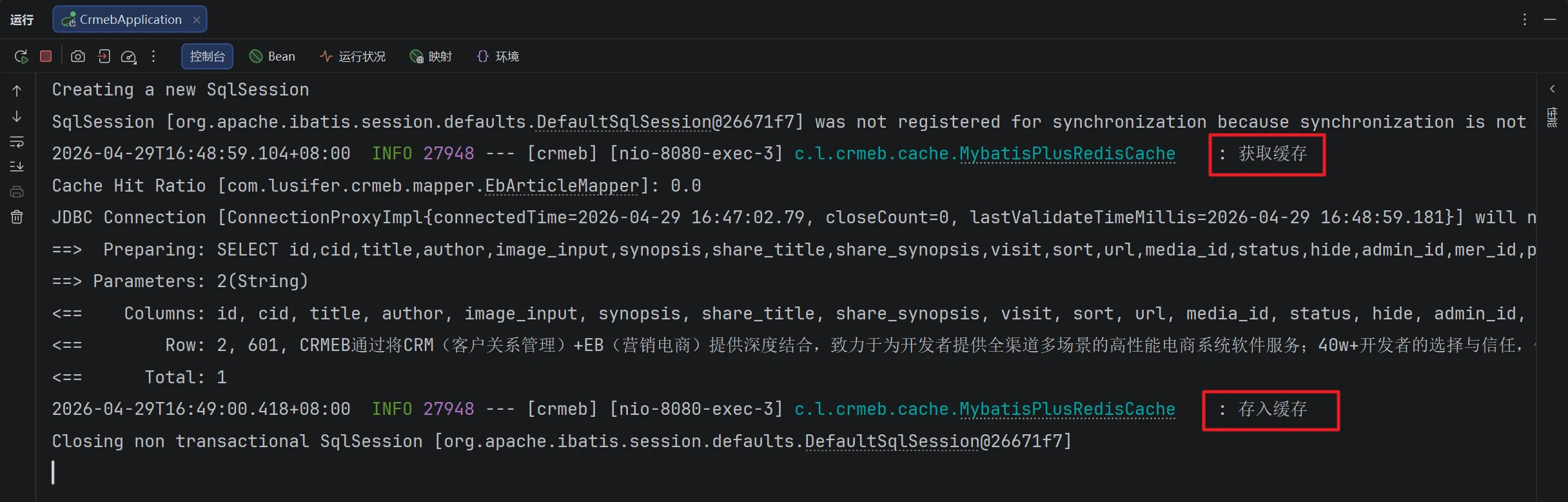Close the CrmebApplication run tab
The image size is (1568, 502).
(197, 20)
